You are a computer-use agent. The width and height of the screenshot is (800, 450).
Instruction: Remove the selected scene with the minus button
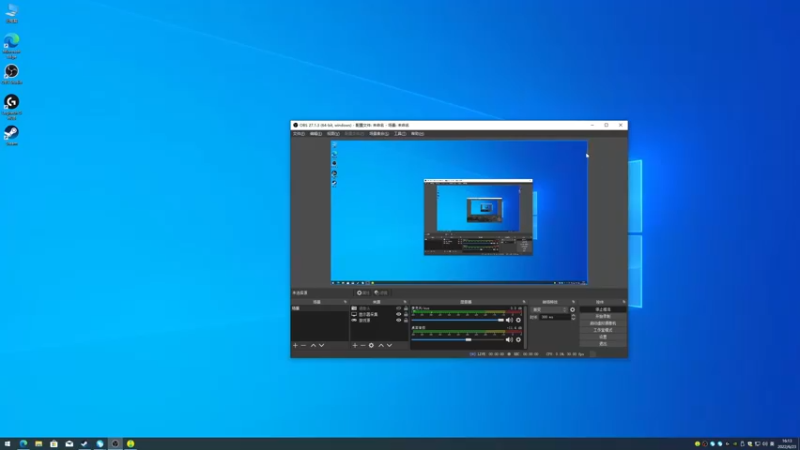(304, 345)
